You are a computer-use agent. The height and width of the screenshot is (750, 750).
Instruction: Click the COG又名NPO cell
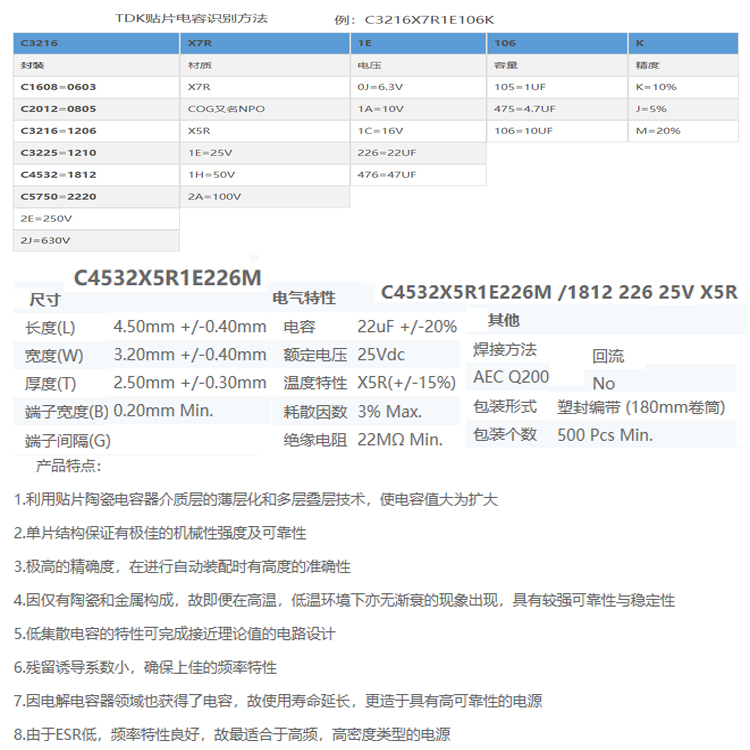[265, 109]
